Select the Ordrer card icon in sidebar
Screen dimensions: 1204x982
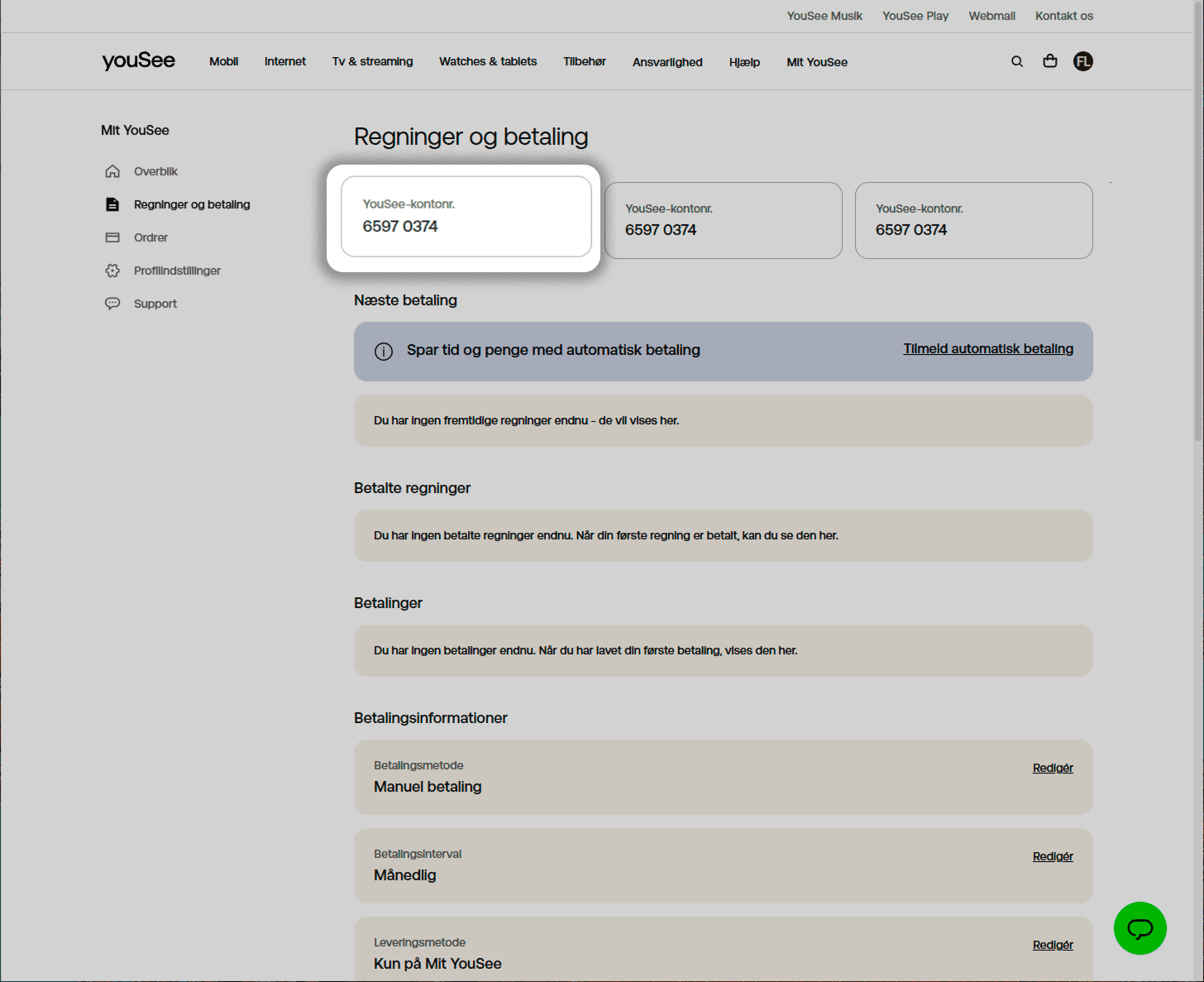click(112, 237)
